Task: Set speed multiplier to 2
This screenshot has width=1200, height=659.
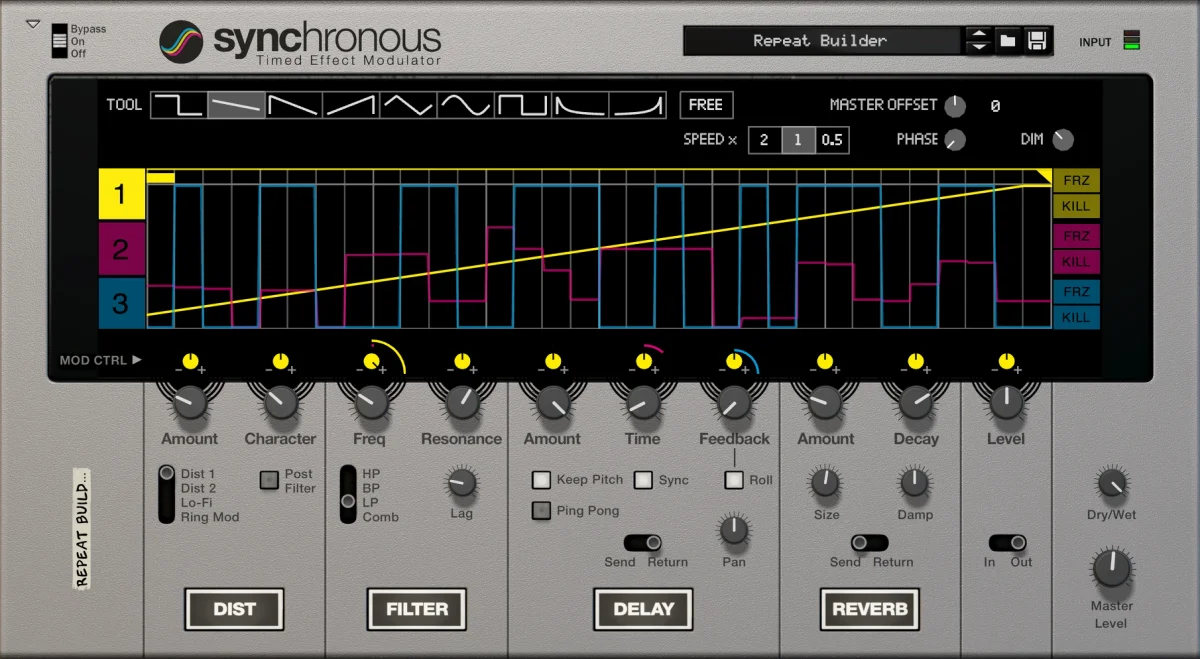Action: coord(764,140)
